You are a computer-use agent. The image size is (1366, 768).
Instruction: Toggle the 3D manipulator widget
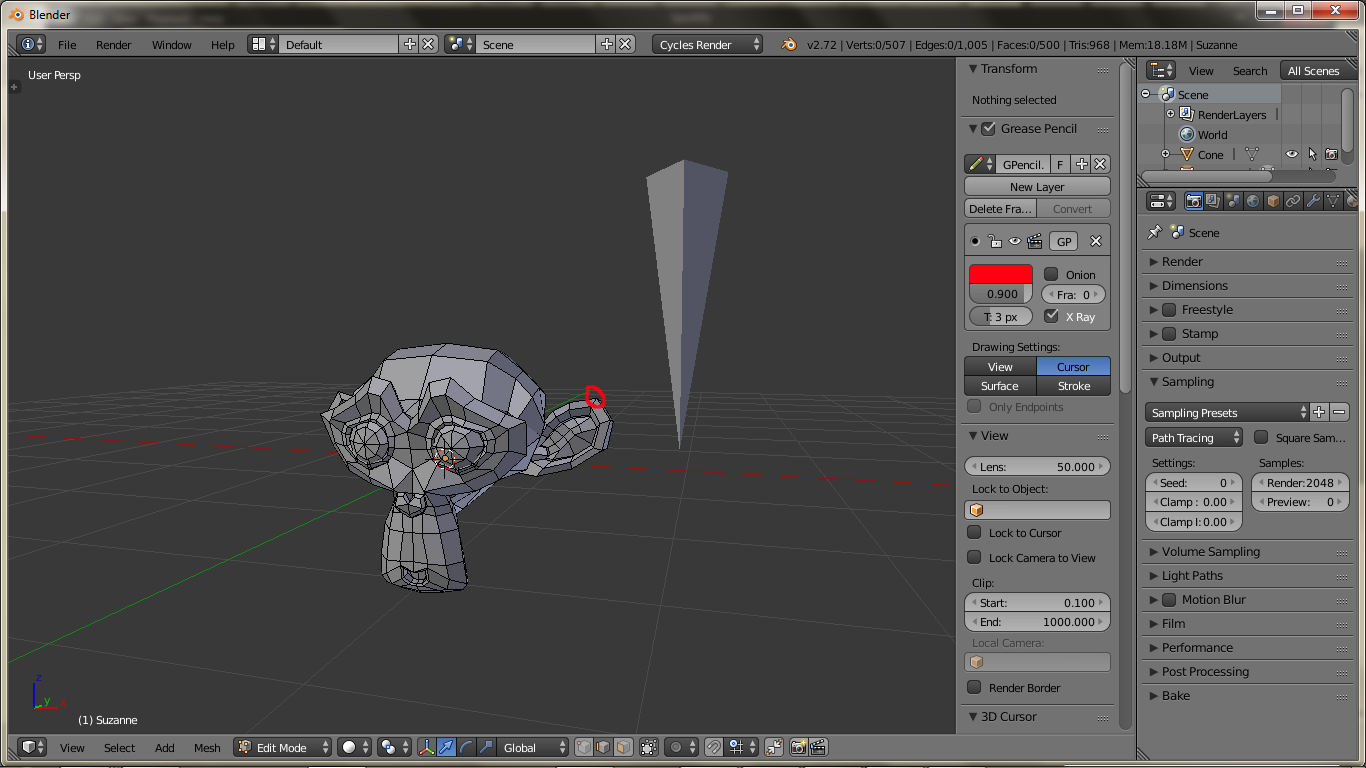click(x=427, y=747)
